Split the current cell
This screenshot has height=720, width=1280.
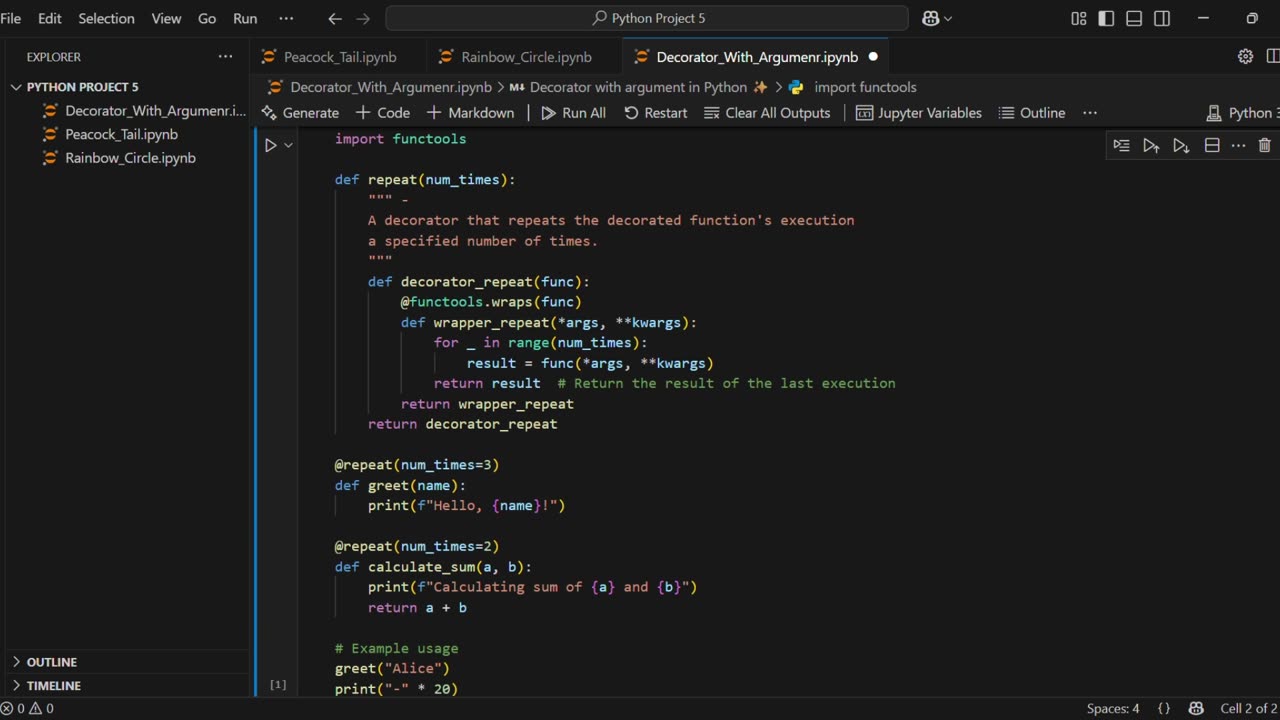pos(1211,145)
